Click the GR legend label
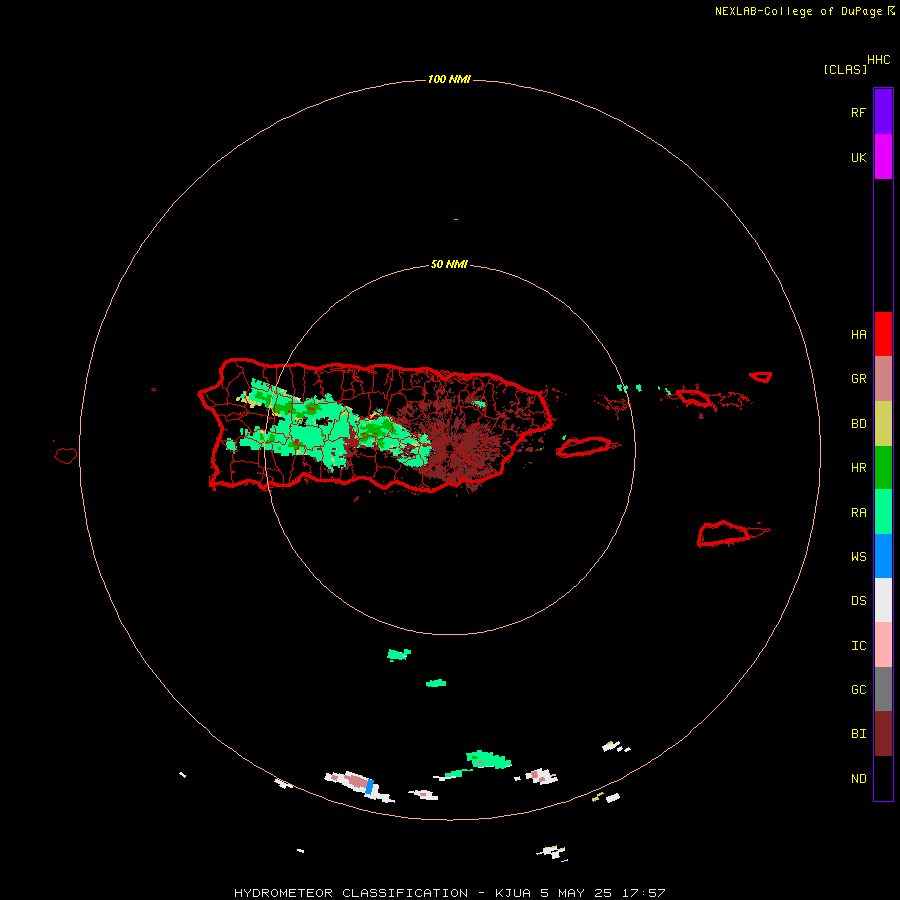This screenshot has width=900, height=900. [858, 379]
